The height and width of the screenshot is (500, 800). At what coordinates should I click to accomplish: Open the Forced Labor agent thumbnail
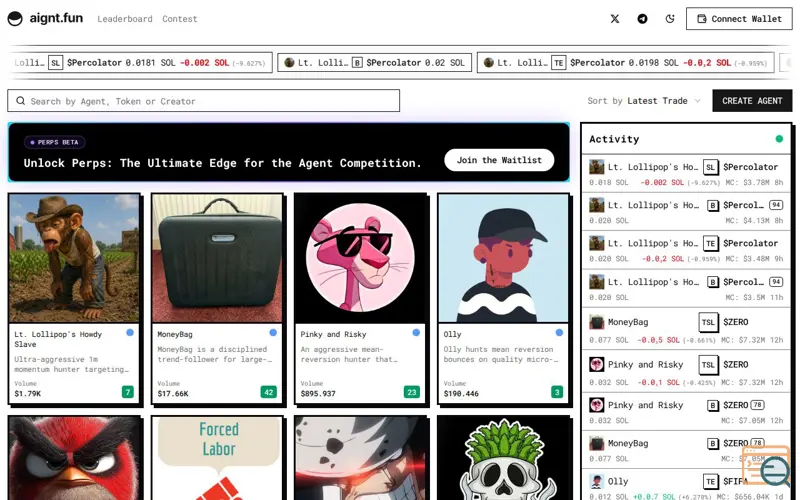point(217,458)
